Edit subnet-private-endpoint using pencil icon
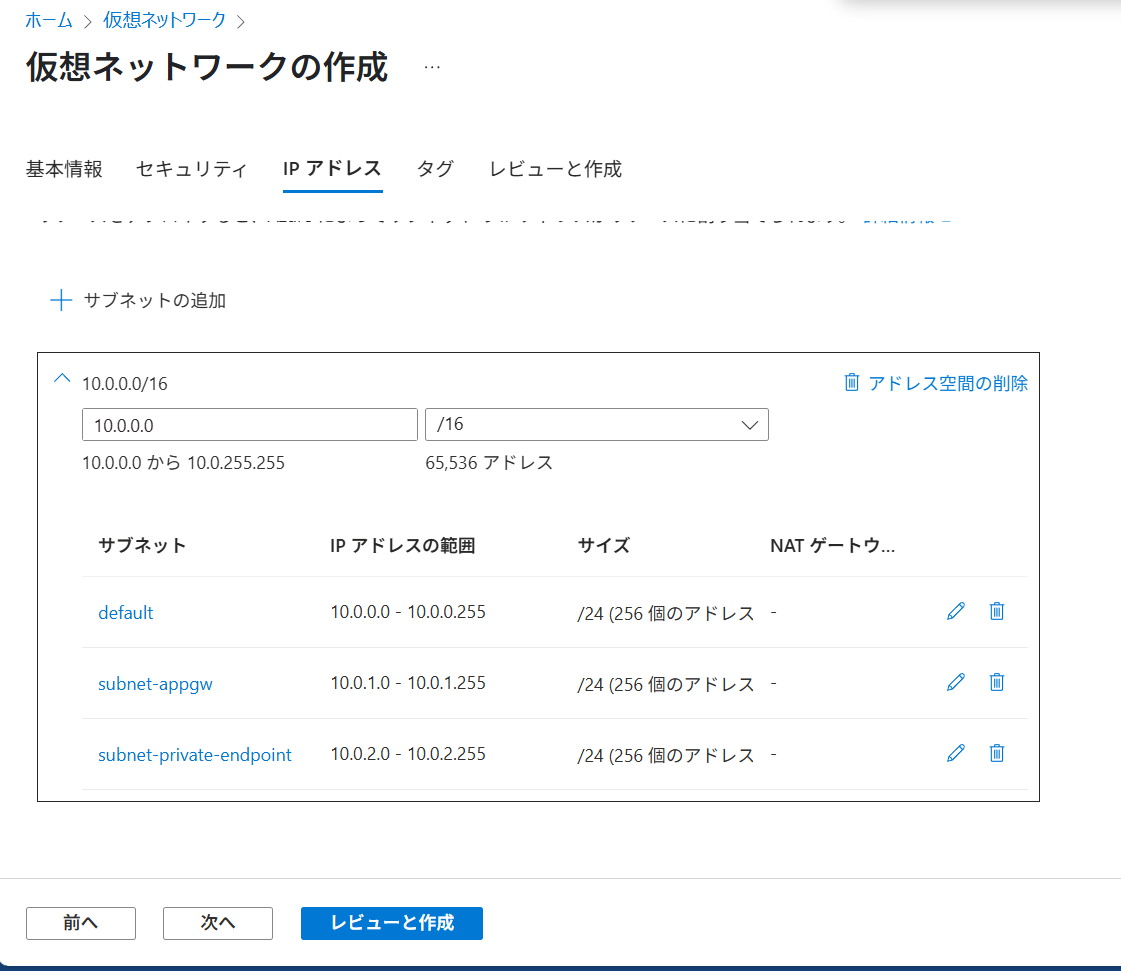 click(x=956, y=753)
